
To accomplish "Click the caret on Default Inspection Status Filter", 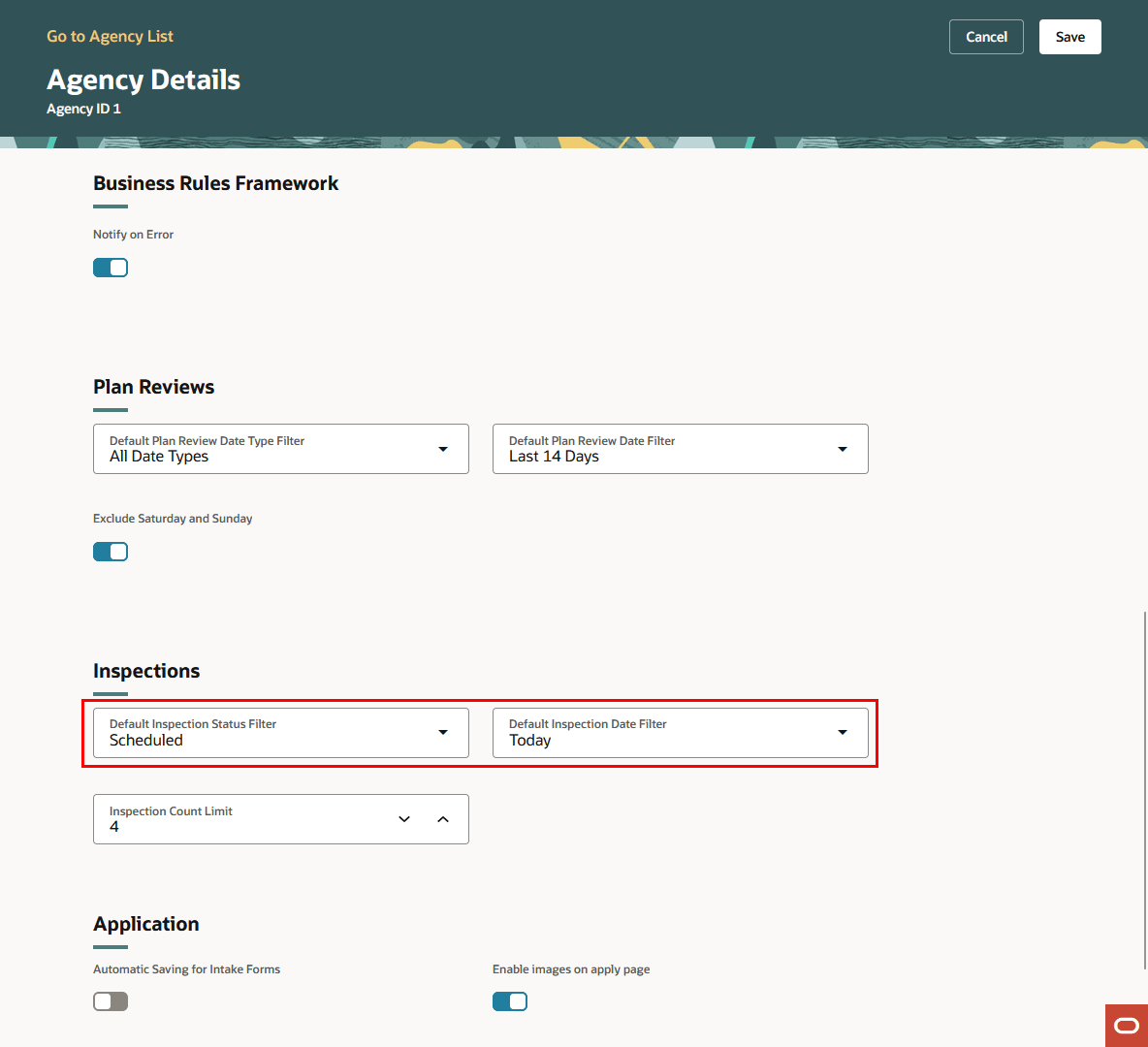I will coord(443,733).
